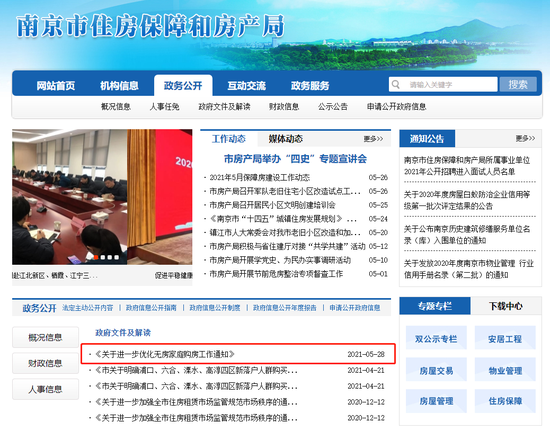Image resolution: width=550 pixels, height=431 pixels.
Task: Click the 搜索 search button
Action: 518,85
